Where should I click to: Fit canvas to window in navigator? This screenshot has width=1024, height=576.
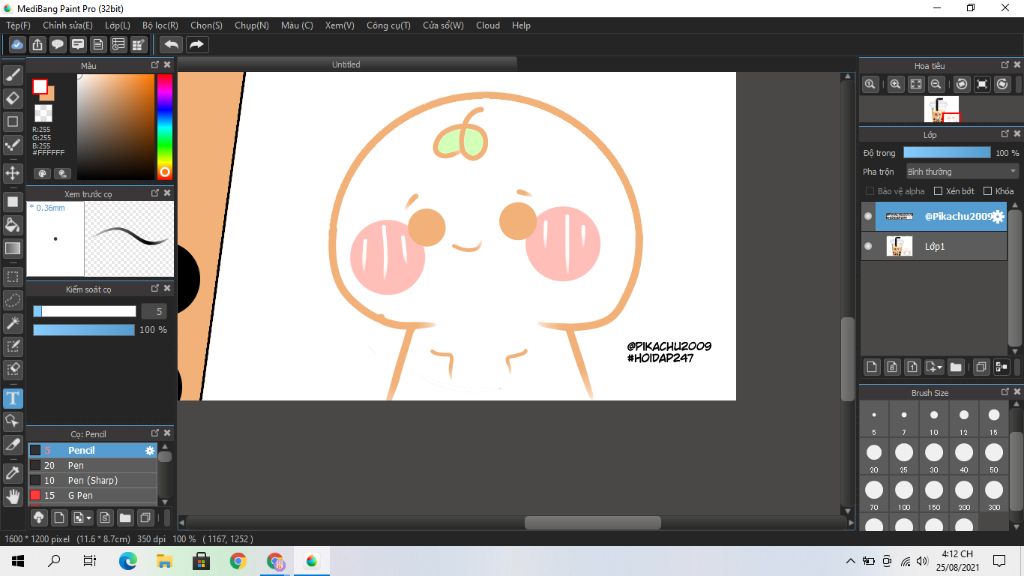(916, 84)
